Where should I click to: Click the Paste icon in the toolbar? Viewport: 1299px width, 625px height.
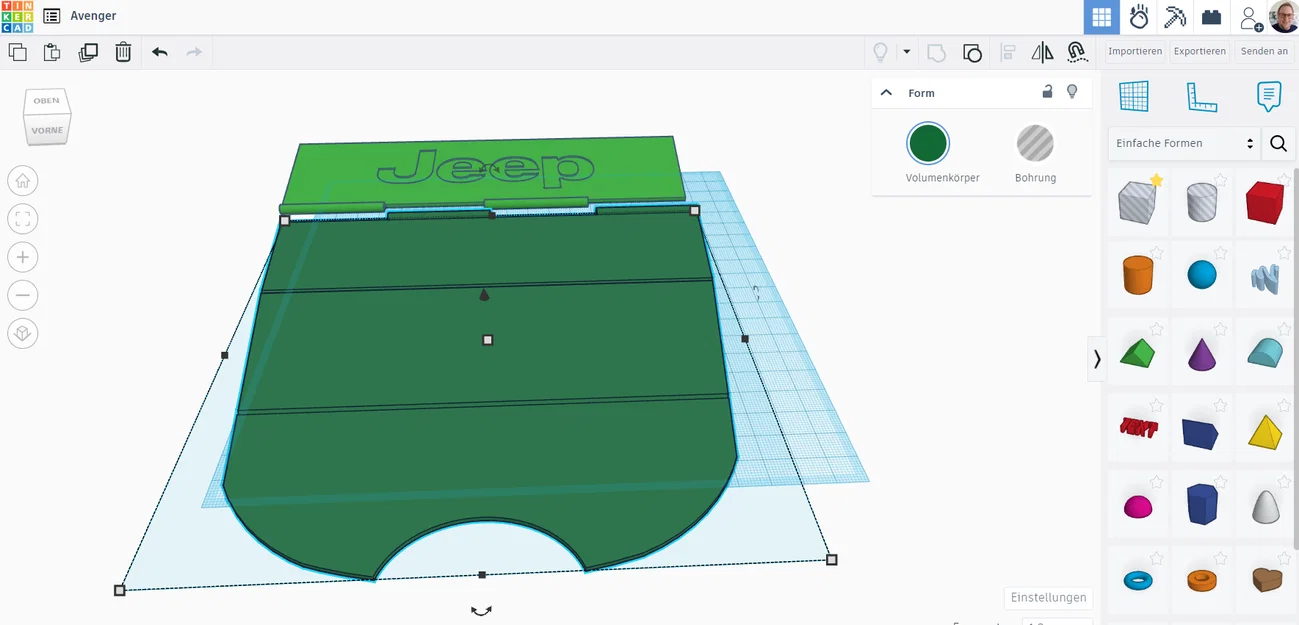[x=52, y=52]
